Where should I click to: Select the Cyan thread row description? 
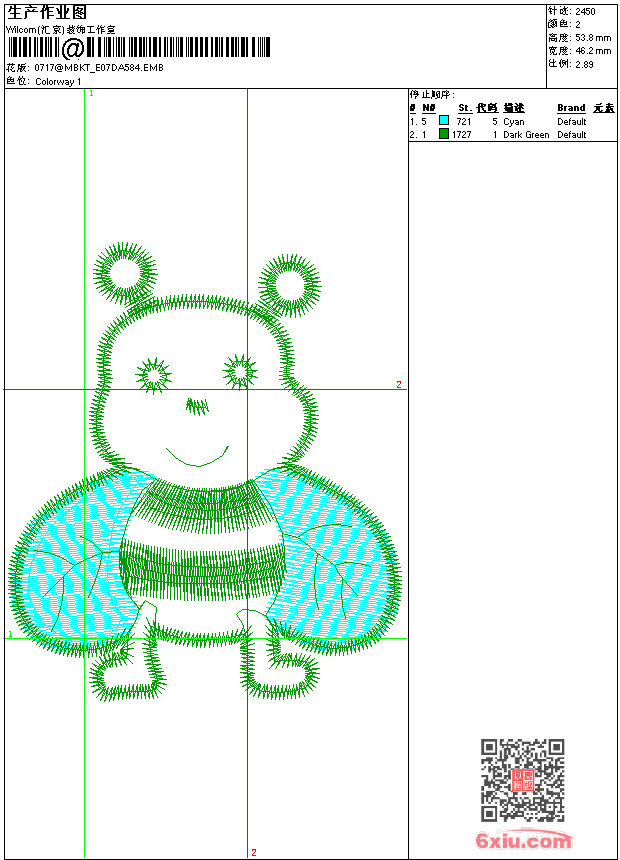[513, 121]
